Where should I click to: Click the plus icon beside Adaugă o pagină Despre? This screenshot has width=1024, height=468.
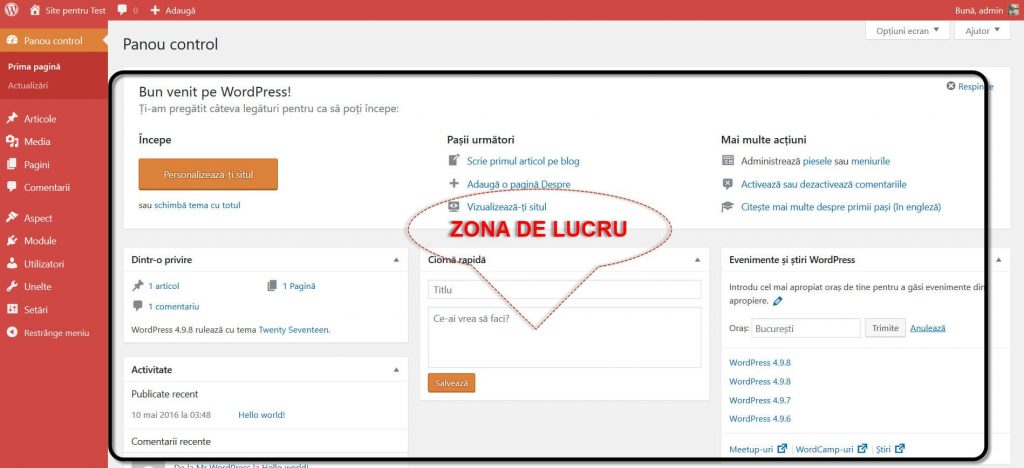coord(454,183)
